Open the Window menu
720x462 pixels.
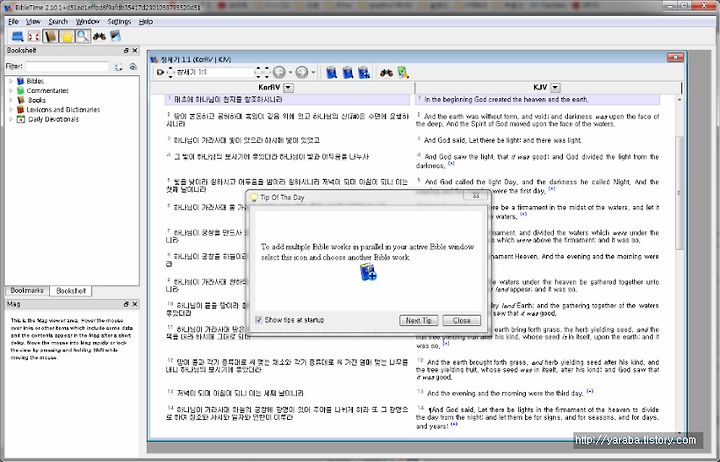click(x=87, y=22)
